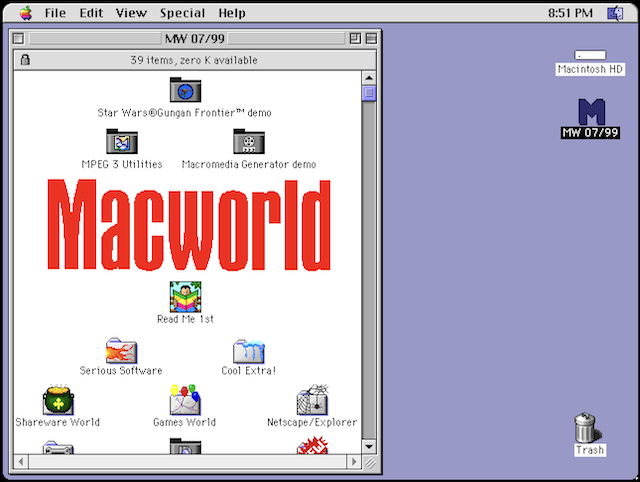
Task: Open the Apple menu logo
Action: pos(26,13)
